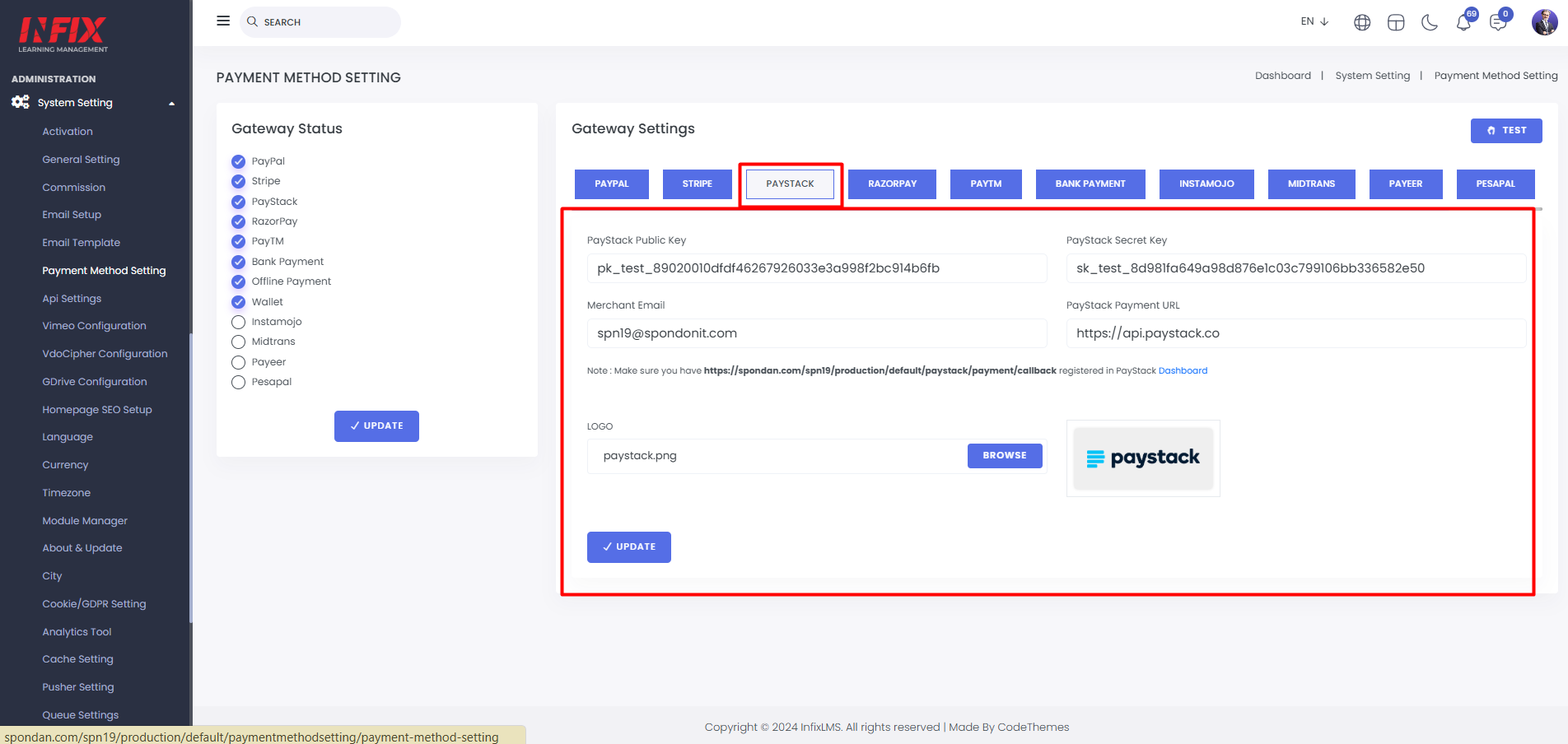Toggle the PayTM gateway checkbox
Viewport: 1568px width, 744px height.
pyautogui.click(x=238, y=241)
